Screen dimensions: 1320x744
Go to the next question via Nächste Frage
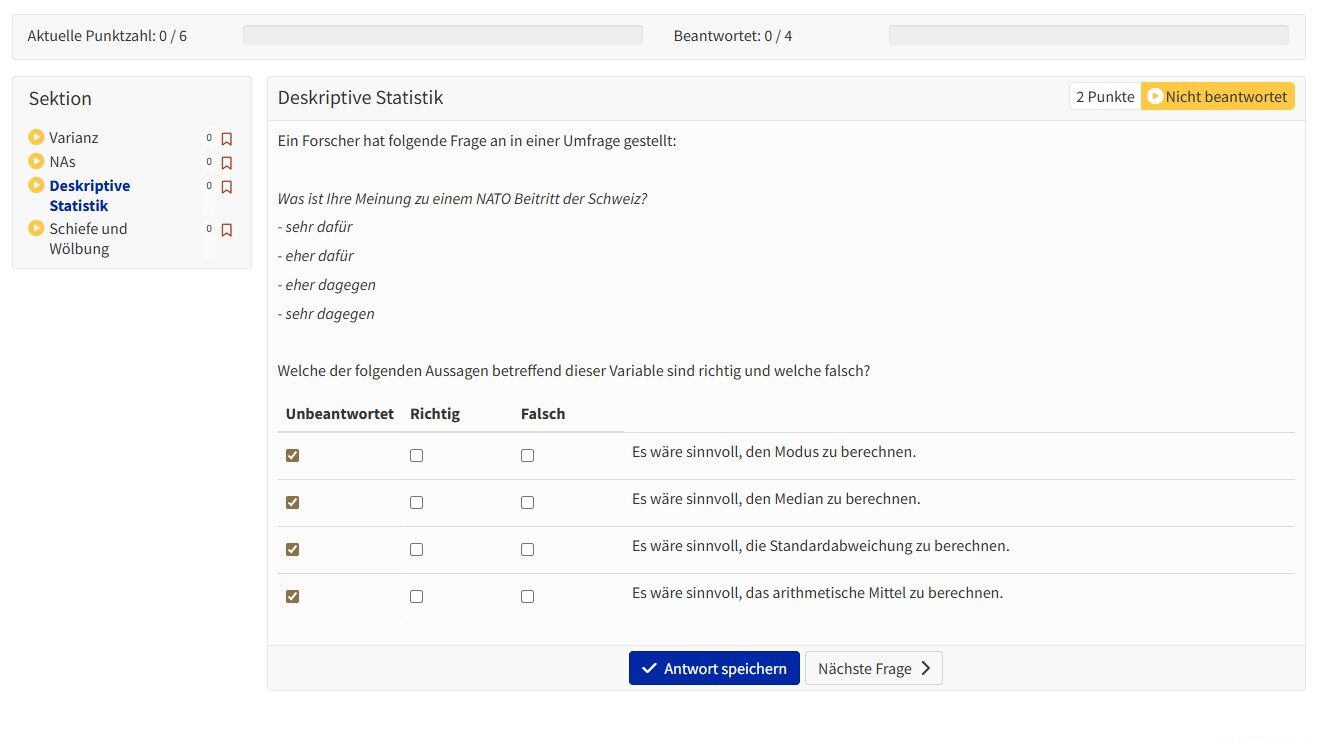click(x=873, y=668)
